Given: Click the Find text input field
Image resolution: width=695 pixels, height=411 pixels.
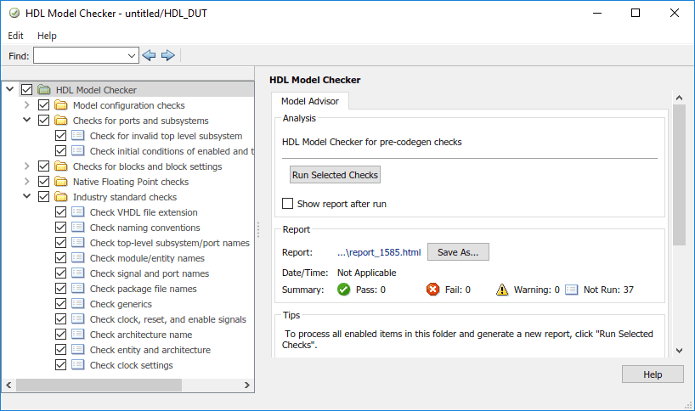Looking at the screenshot, I should (80, 56).
